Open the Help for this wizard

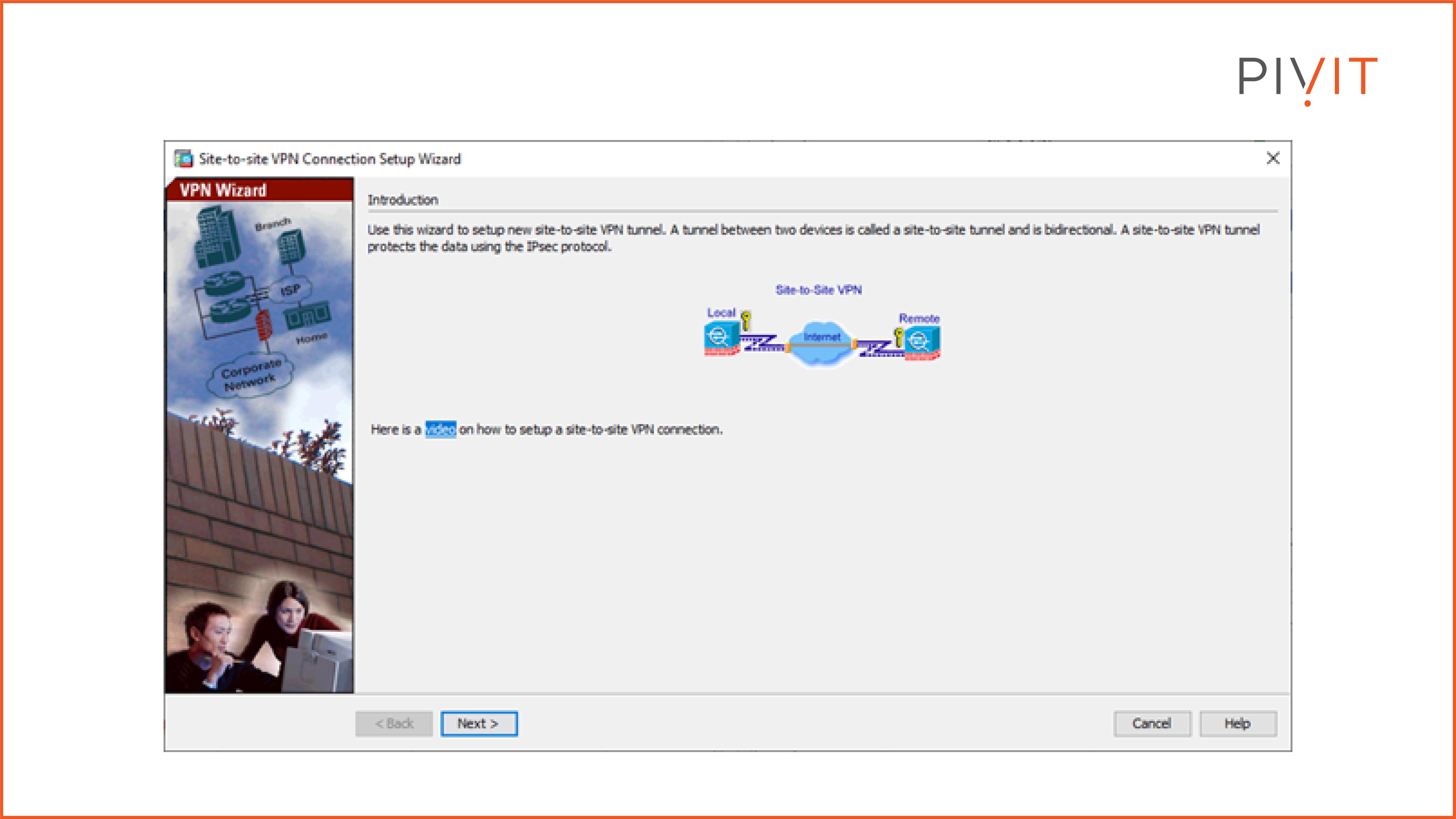coord(1238,724)
